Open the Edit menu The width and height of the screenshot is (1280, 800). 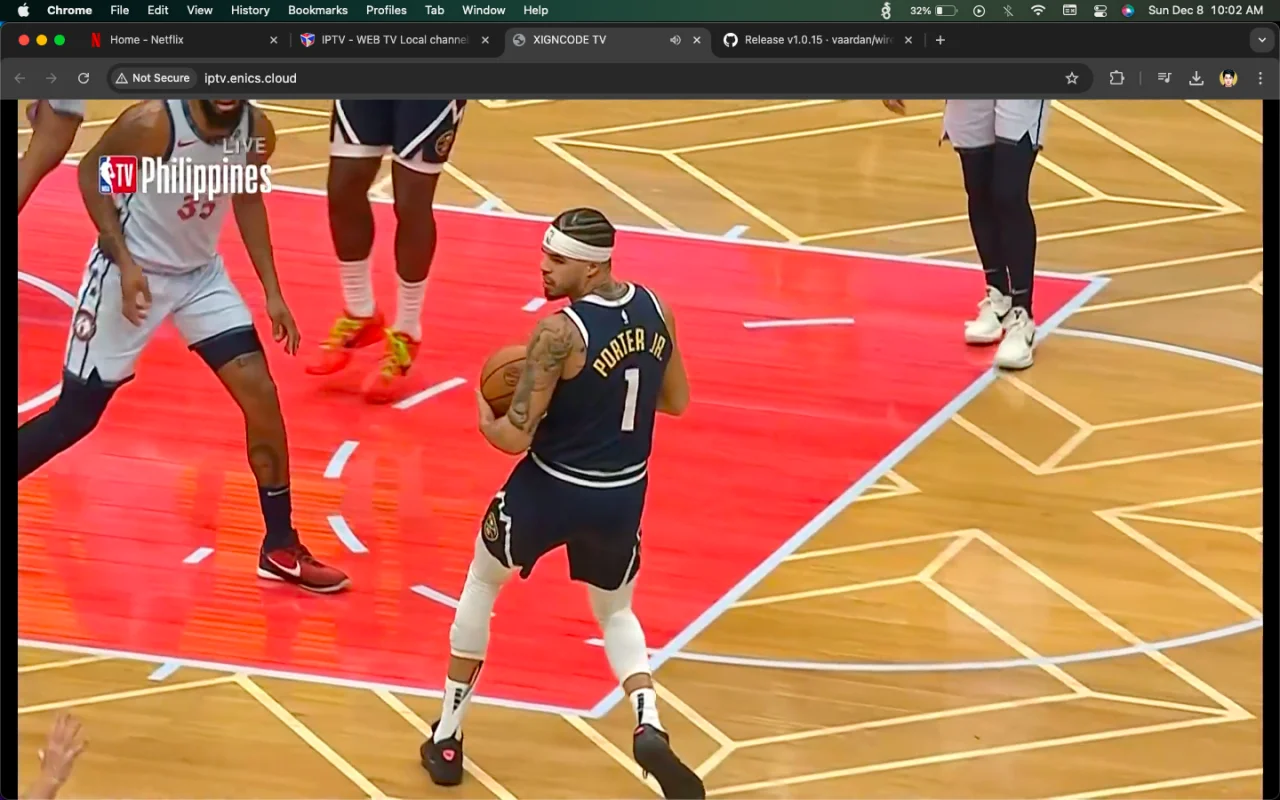point(158,10)
